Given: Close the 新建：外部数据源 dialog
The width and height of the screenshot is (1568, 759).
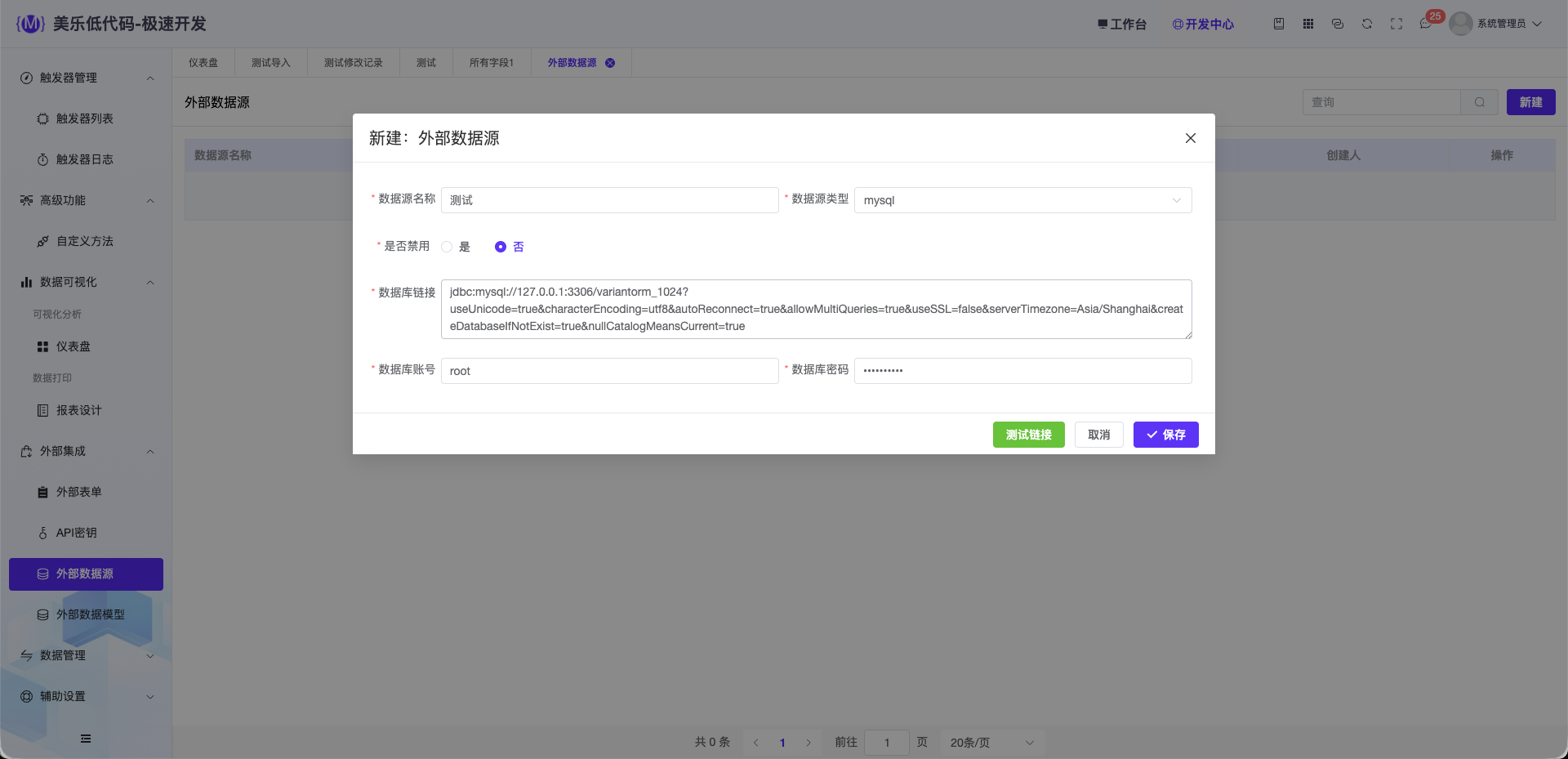Looking at the screenshot, I should (1191, 138).
